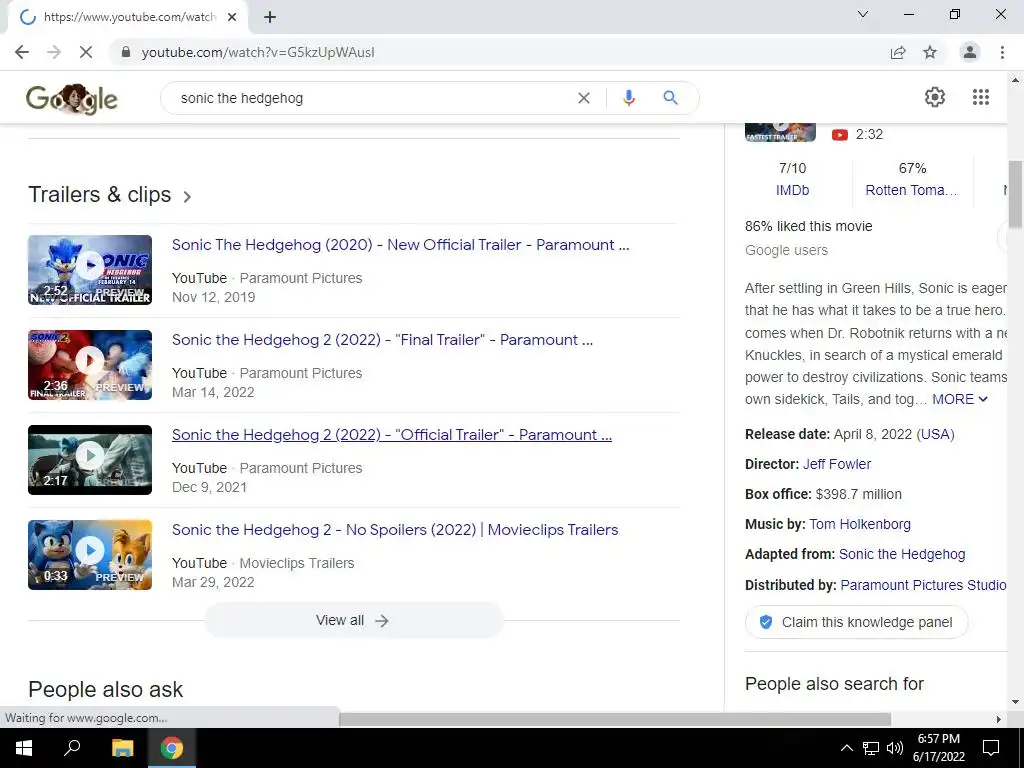Go back to the previous page
Screen dimensions: 1024x768
22,52
